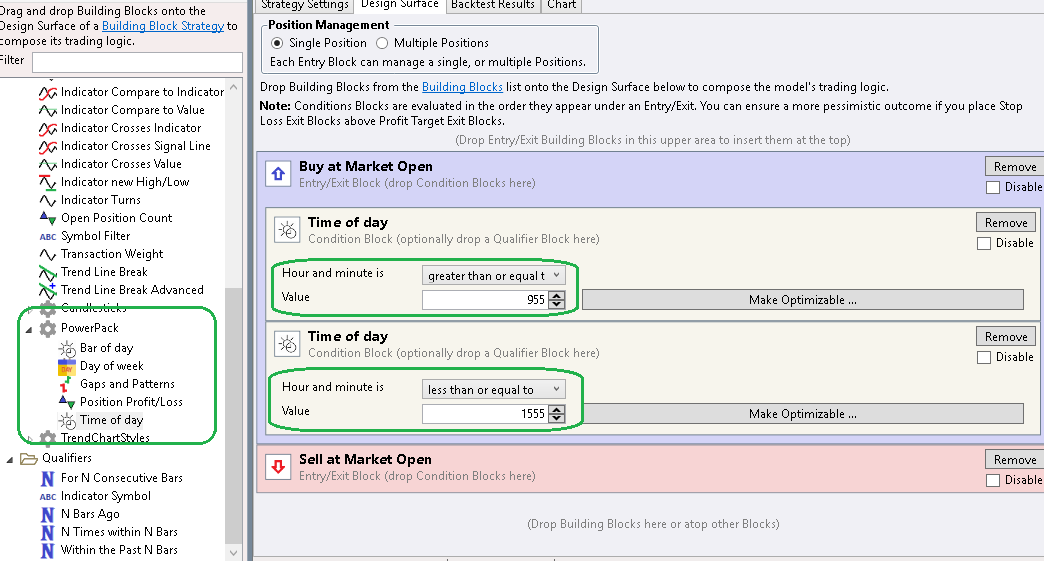Tick Disable checkbox for Sell at Market Open
Image resolution: width=1044 pixels, height=561 pixels.
993,480
